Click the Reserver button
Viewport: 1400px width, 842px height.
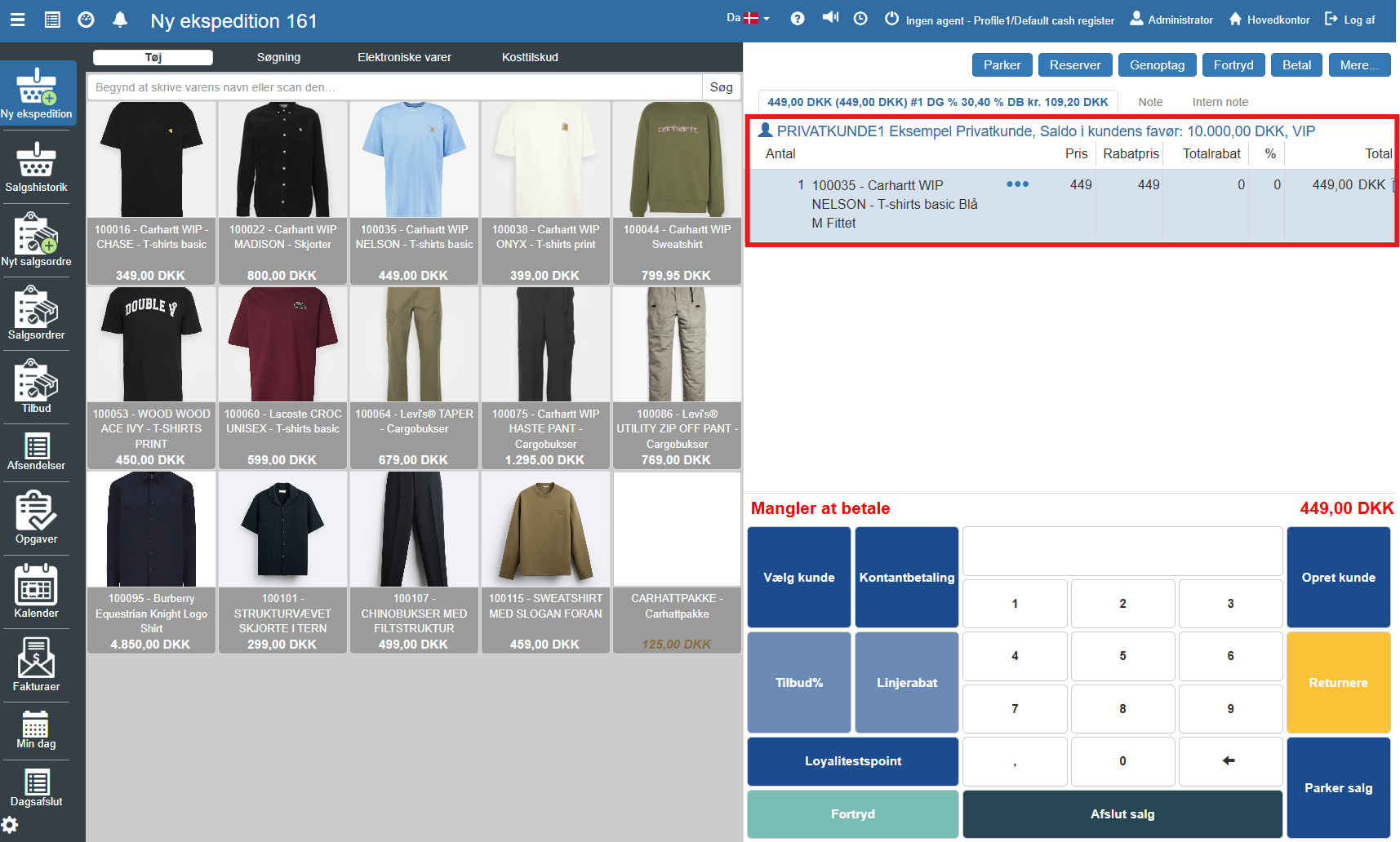(x=1075, y=65)
